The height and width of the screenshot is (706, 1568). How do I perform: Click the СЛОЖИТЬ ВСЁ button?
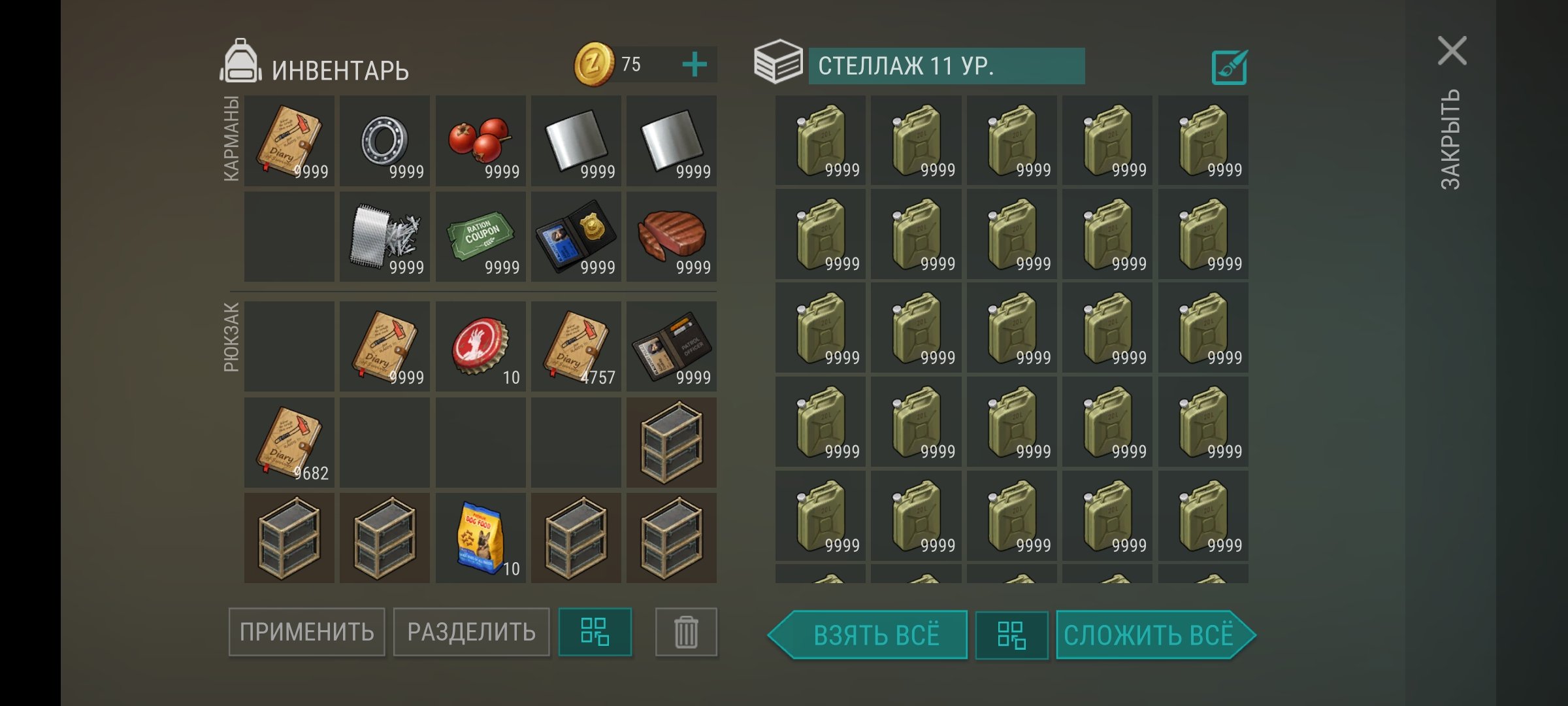click(x=1156, y=635)
